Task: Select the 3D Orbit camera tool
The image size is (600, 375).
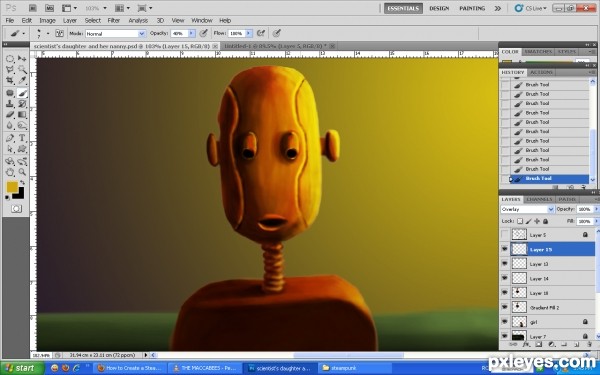Action: tap(22, 161)
